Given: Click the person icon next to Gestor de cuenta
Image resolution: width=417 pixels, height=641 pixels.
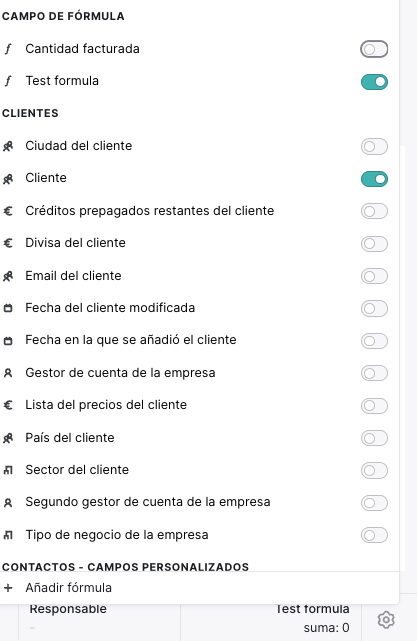Looking at the screenshot, I should (8, 373).
